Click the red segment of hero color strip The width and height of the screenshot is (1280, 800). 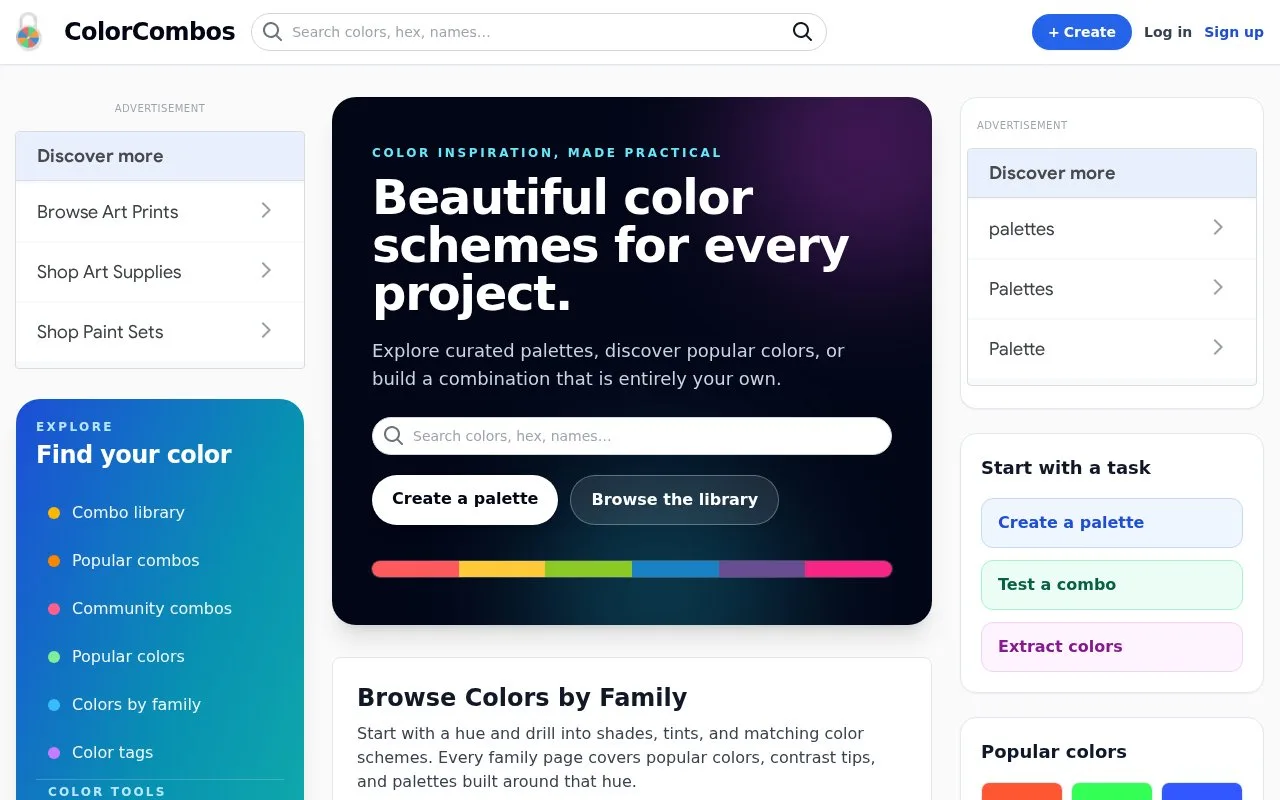coord(415,569)
